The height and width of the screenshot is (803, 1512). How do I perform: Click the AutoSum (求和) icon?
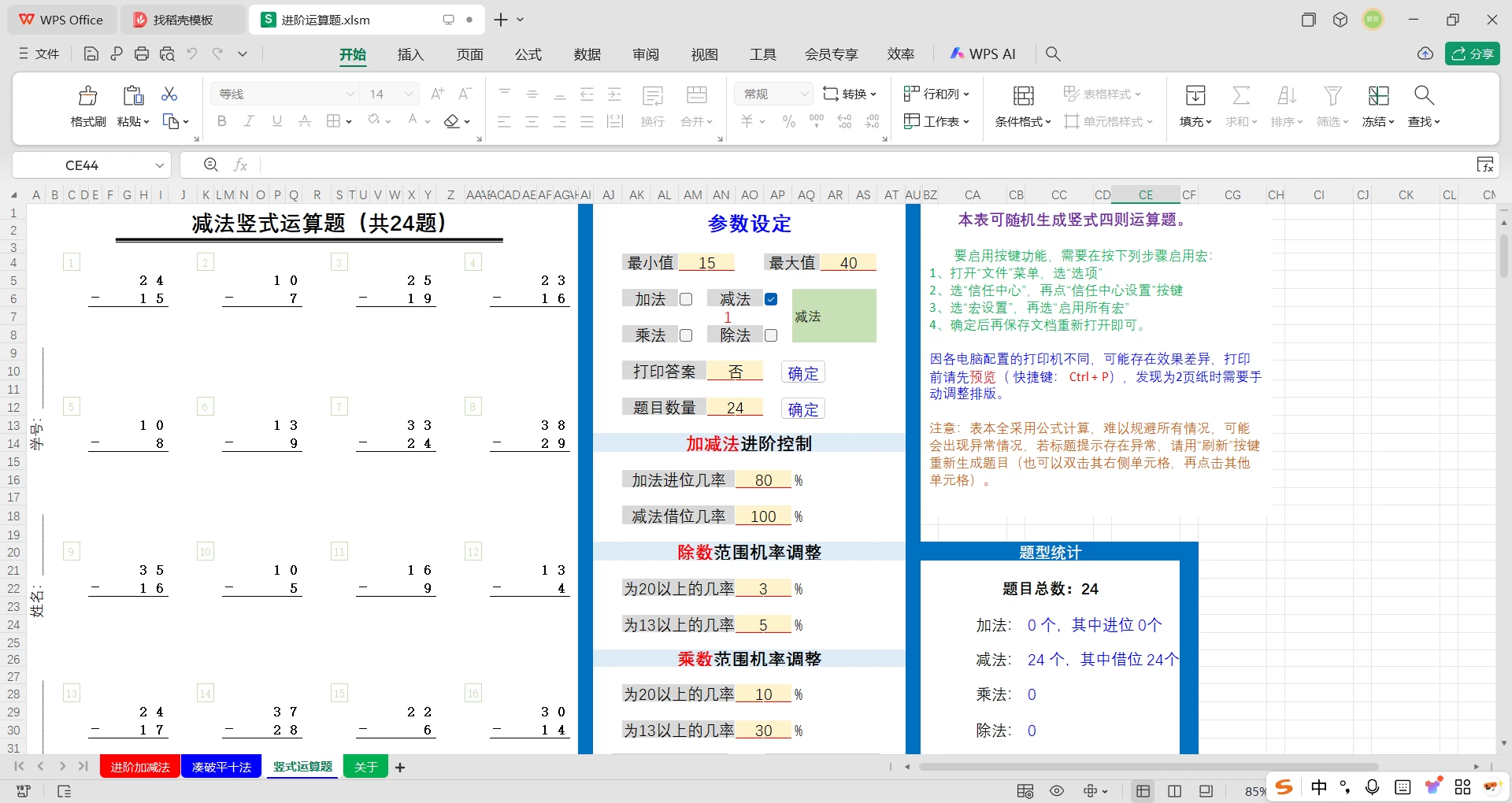1241,96
